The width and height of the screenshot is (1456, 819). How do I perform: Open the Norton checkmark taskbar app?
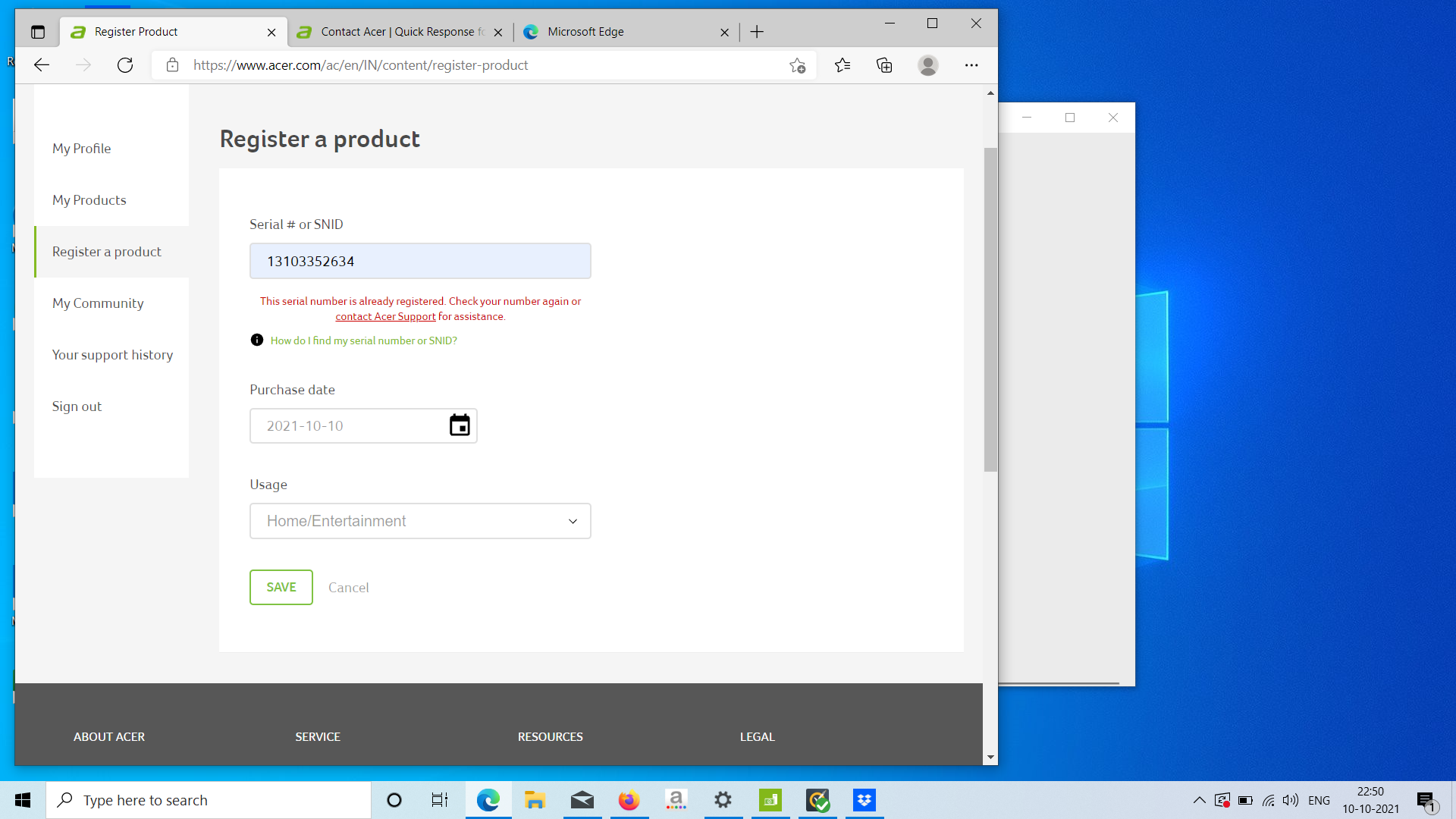click(x=817, y=800)
